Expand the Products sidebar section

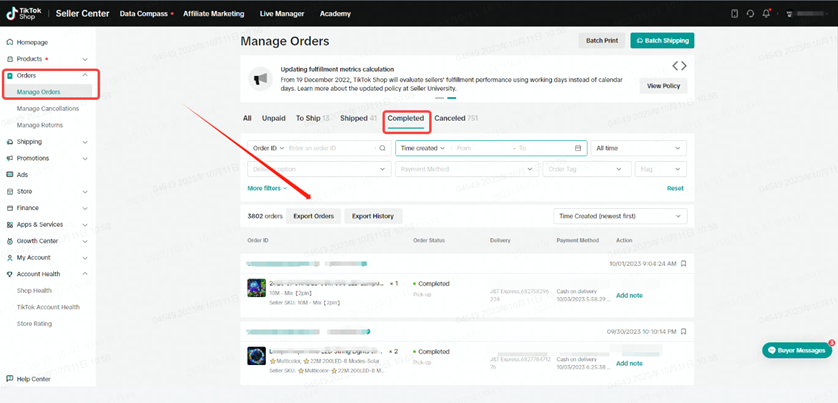pyautogui.click(x=85, y=59)
